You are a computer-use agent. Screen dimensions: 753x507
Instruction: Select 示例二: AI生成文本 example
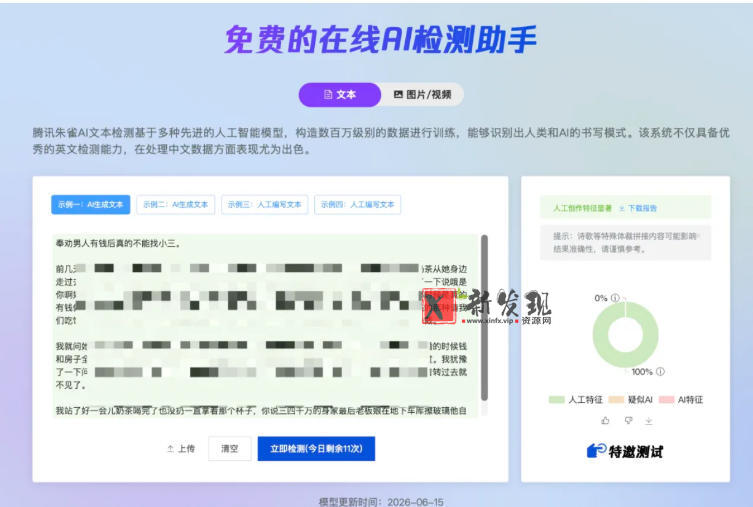pos(176,205)
